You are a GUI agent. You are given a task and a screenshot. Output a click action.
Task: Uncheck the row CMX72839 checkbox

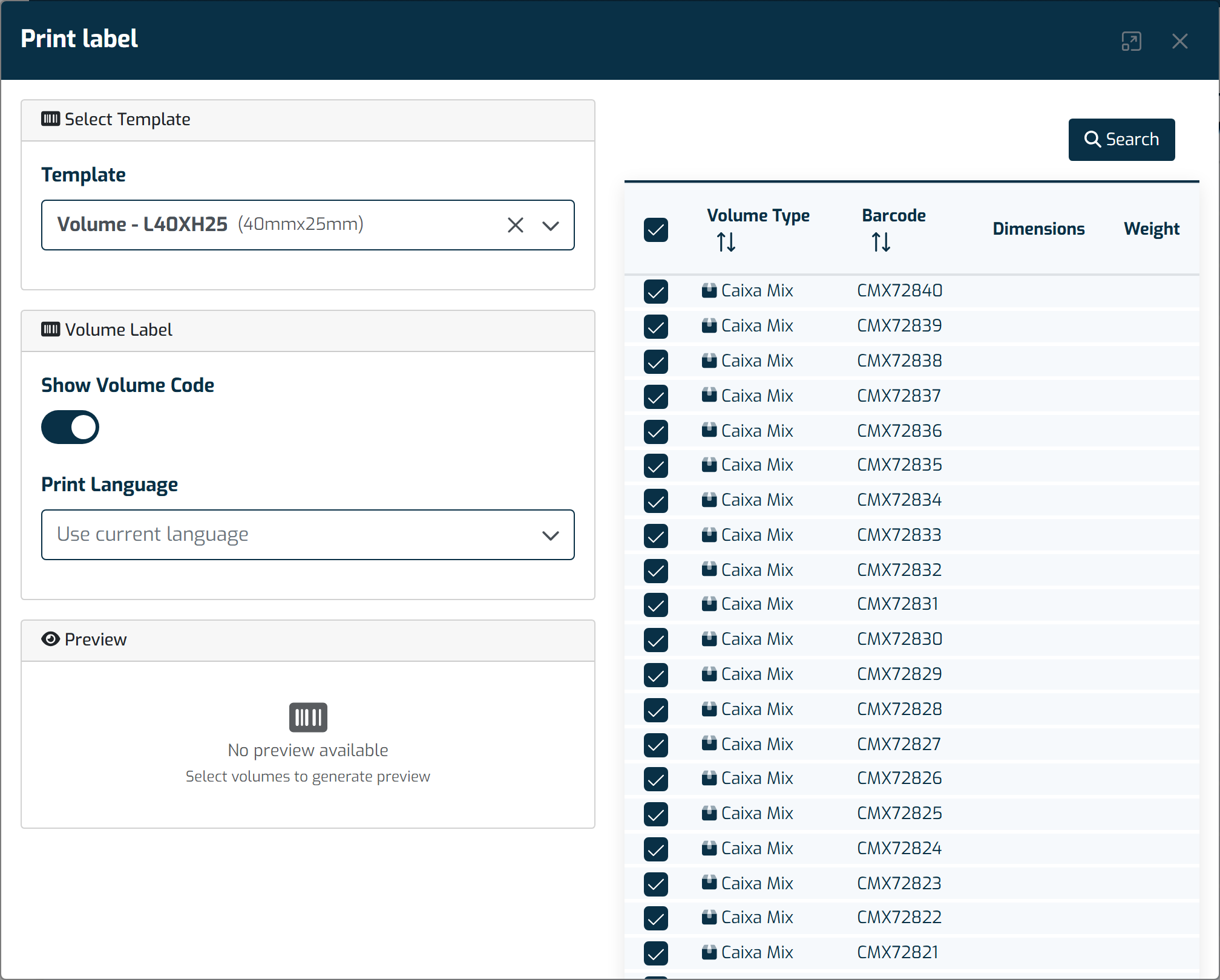click(656, 327)
